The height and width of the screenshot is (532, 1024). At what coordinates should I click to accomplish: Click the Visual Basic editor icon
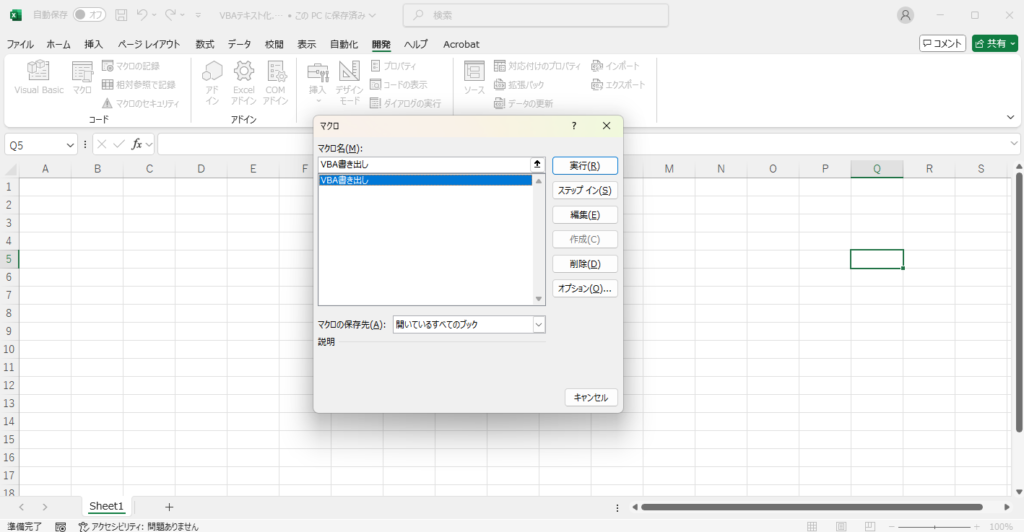pyautogui.click(x=39, y=72)
